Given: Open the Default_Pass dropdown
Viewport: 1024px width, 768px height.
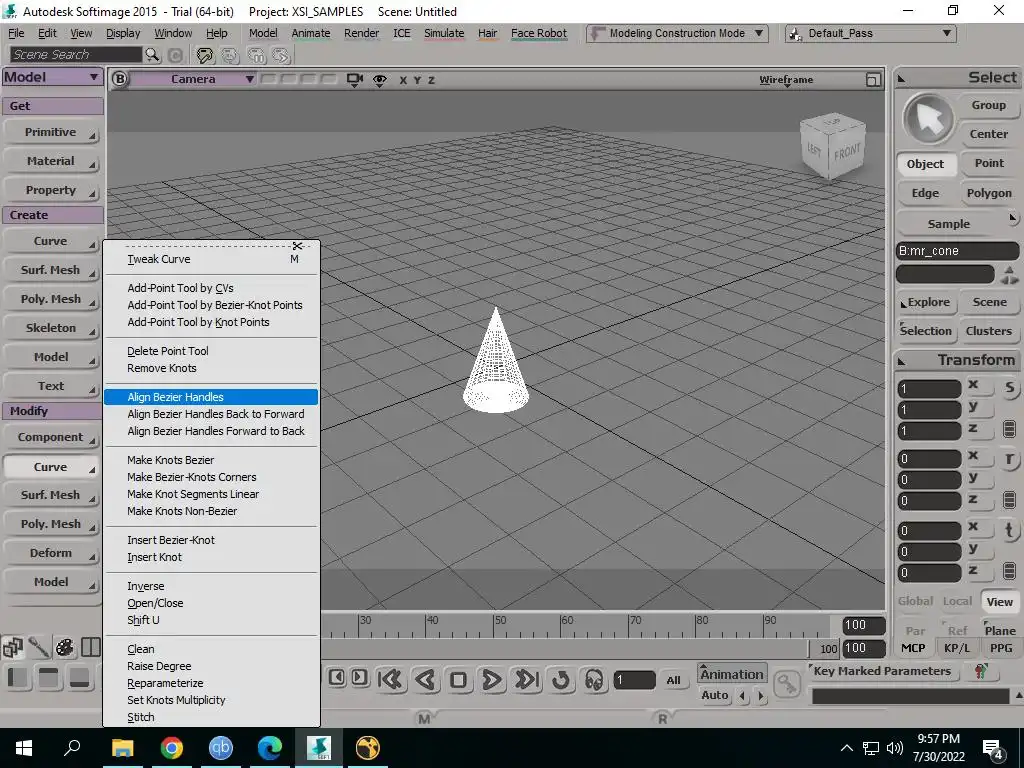Looking at the screenshot, I should (x=871, y=33).
